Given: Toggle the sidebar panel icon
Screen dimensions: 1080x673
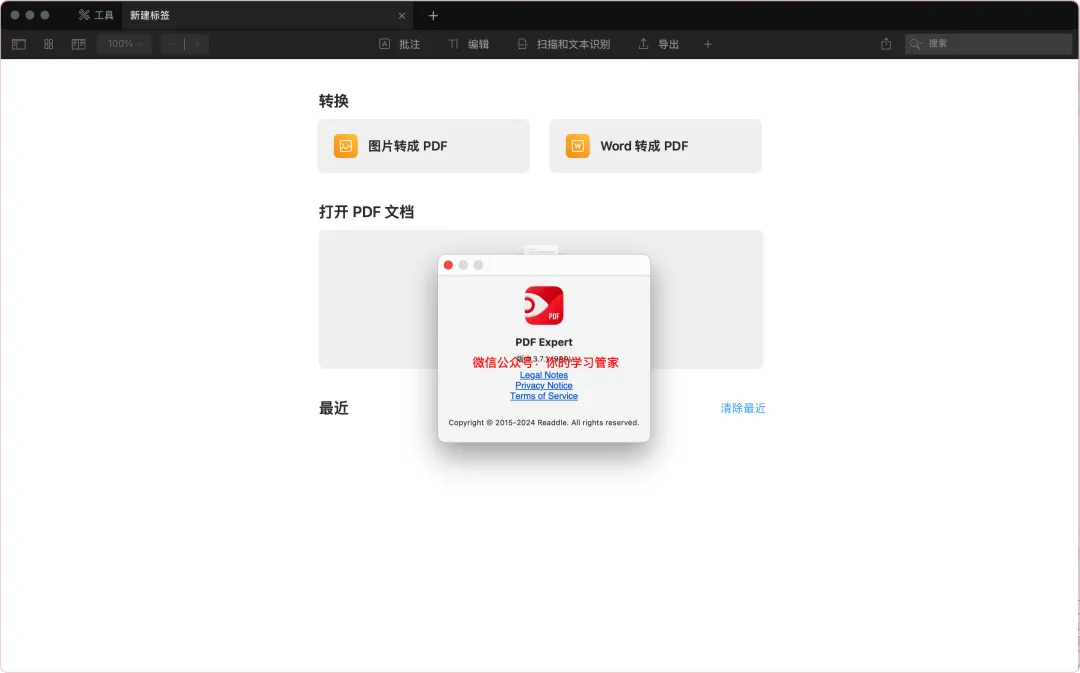Looking at the screenshot, I should point(19,44).
